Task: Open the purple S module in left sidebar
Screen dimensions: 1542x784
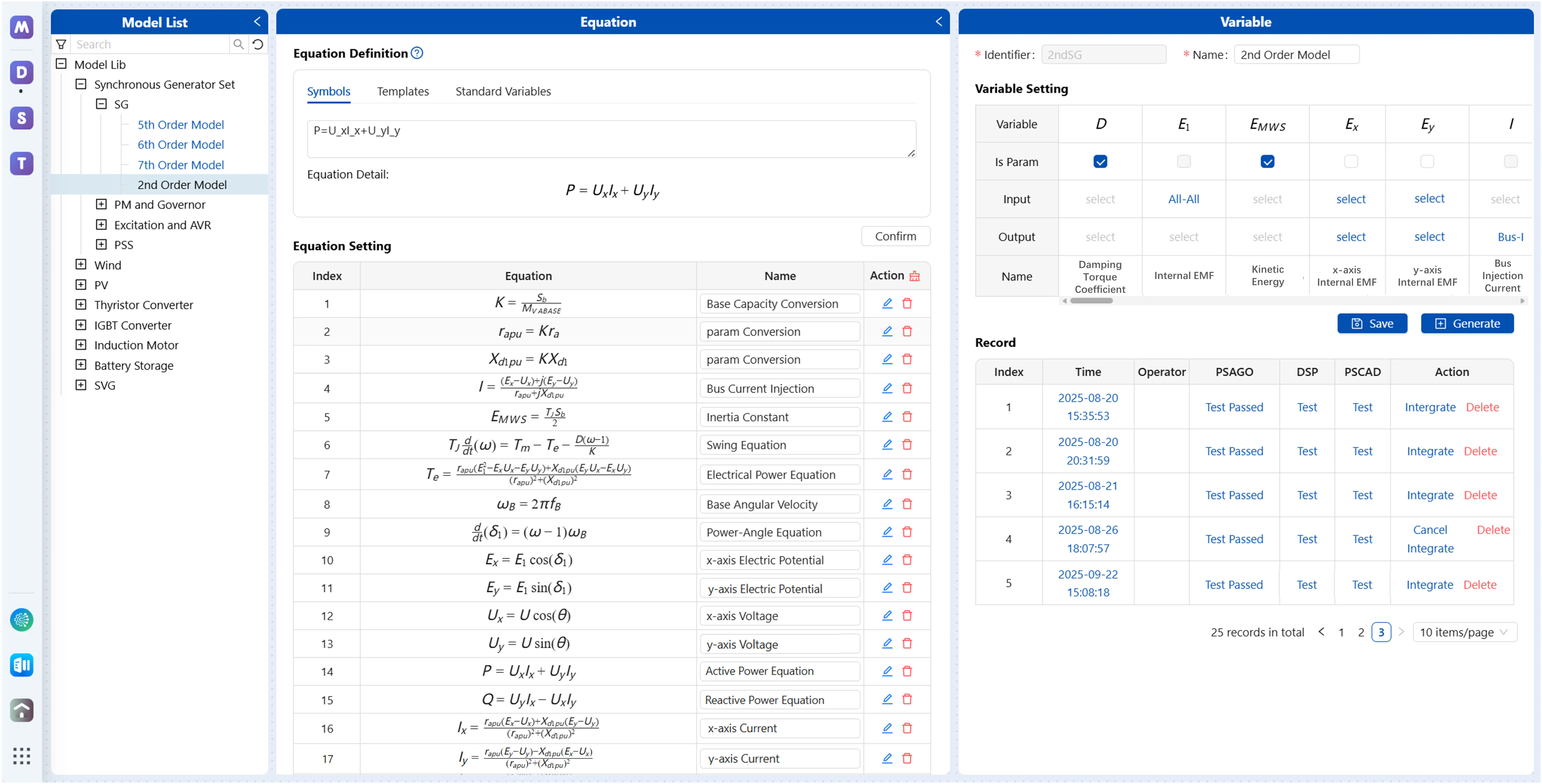Action: click(22, 118)
